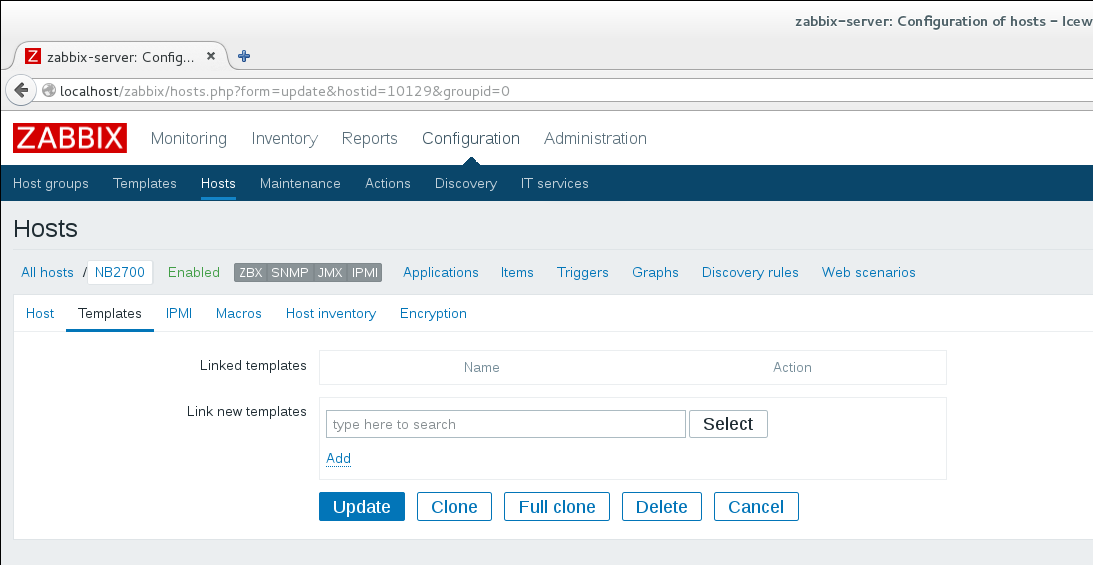Switch to the Encryption tab
Screen dimensions: 1093x565
434,314
